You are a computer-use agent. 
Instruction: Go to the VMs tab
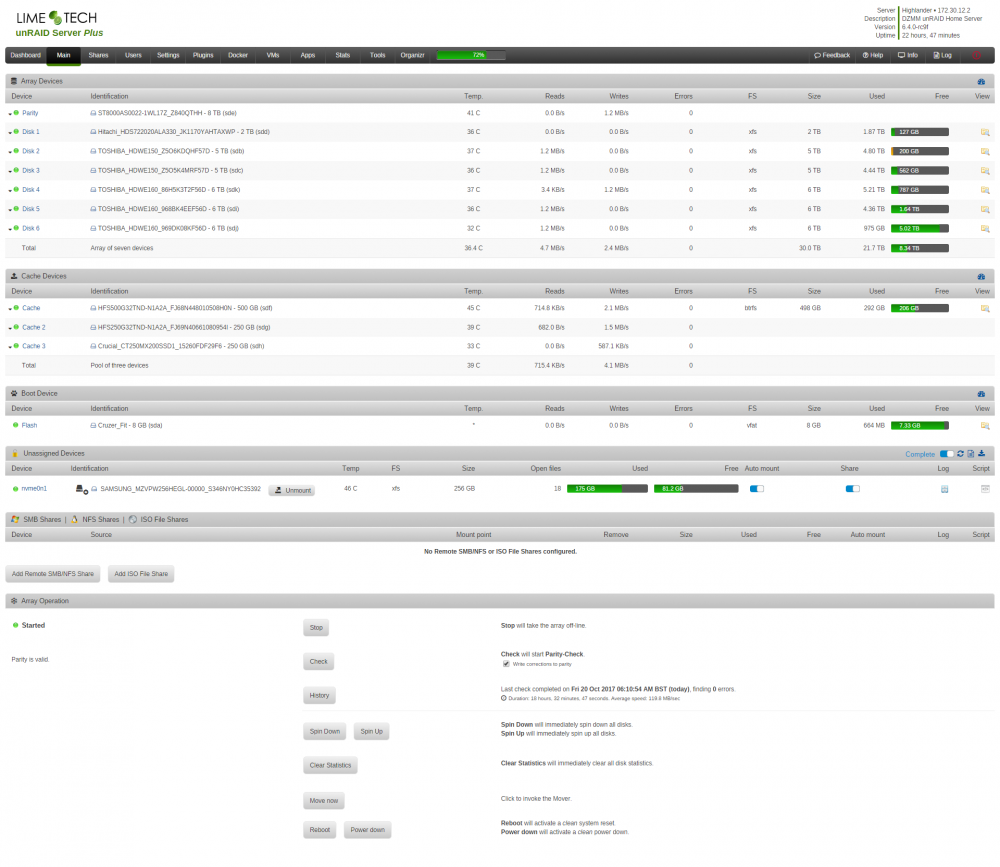click(x=273, y=56)
